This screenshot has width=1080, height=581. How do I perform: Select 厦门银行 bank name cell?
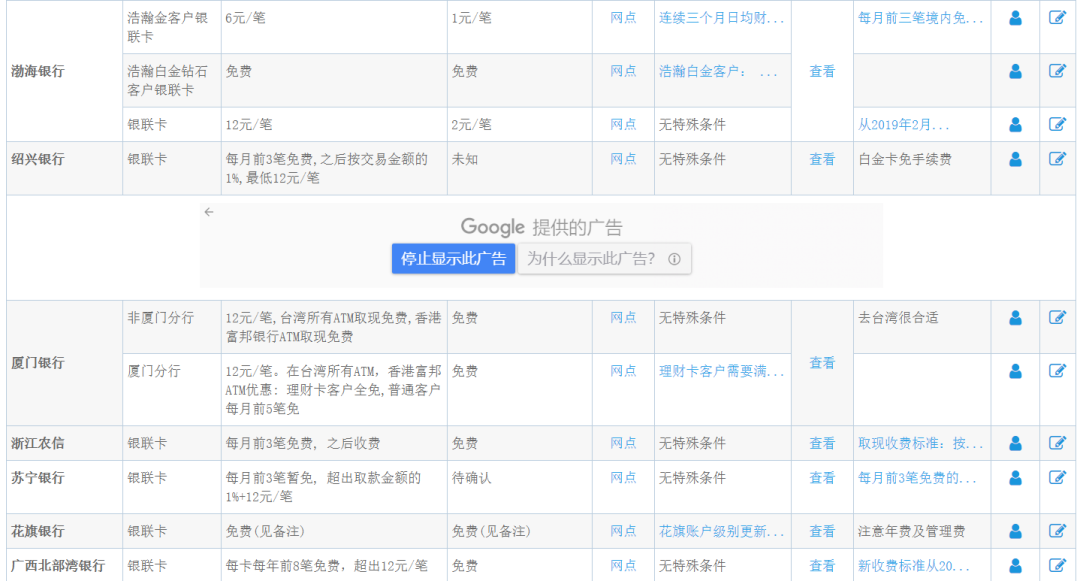(65, 363)
